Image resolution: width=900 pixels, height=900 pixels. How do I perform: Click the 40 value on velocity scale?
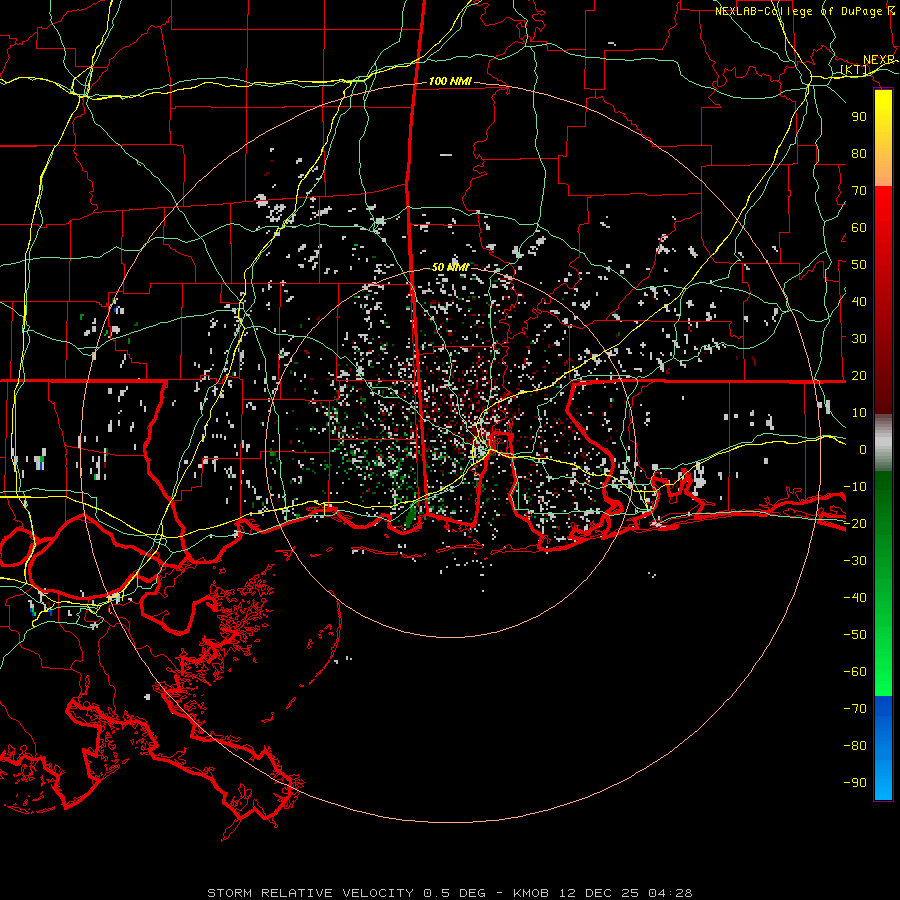point(859,301)
